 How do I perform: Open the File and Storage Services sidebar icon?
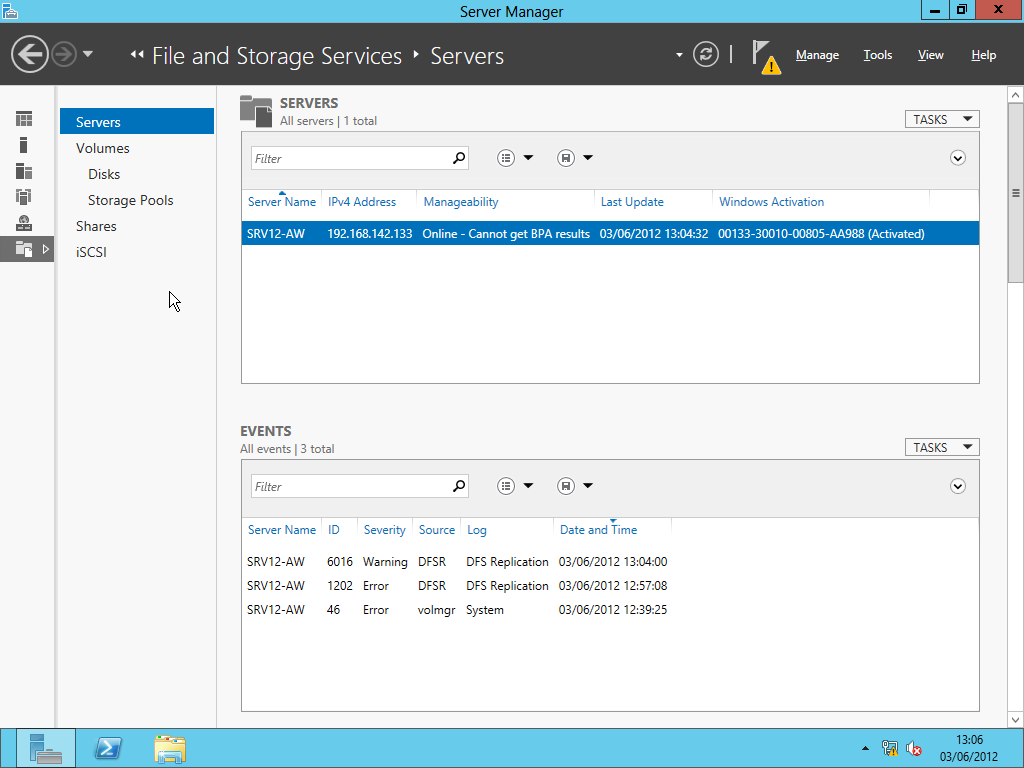click(x=24, y=249)
